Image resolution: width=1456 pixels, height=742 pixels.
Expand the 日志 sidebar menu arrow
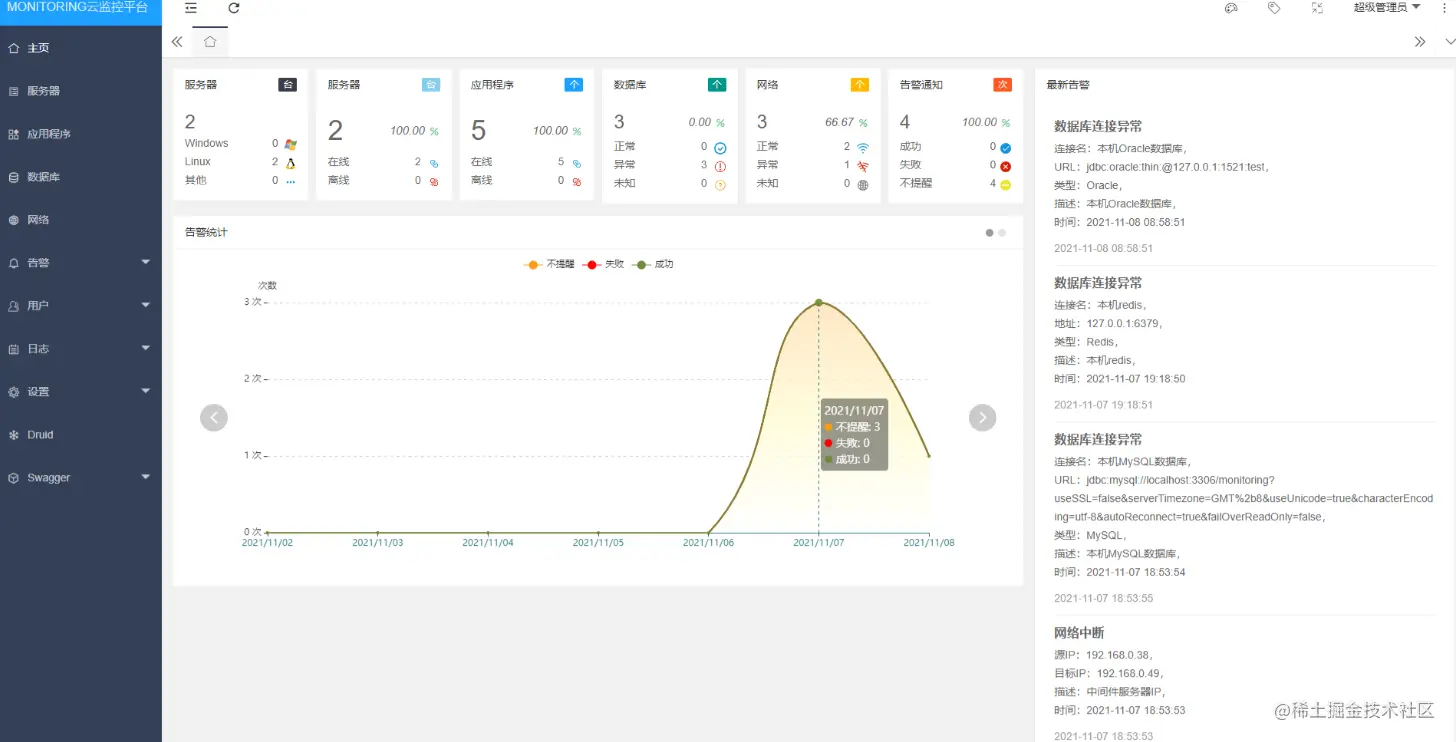[146, 348]
